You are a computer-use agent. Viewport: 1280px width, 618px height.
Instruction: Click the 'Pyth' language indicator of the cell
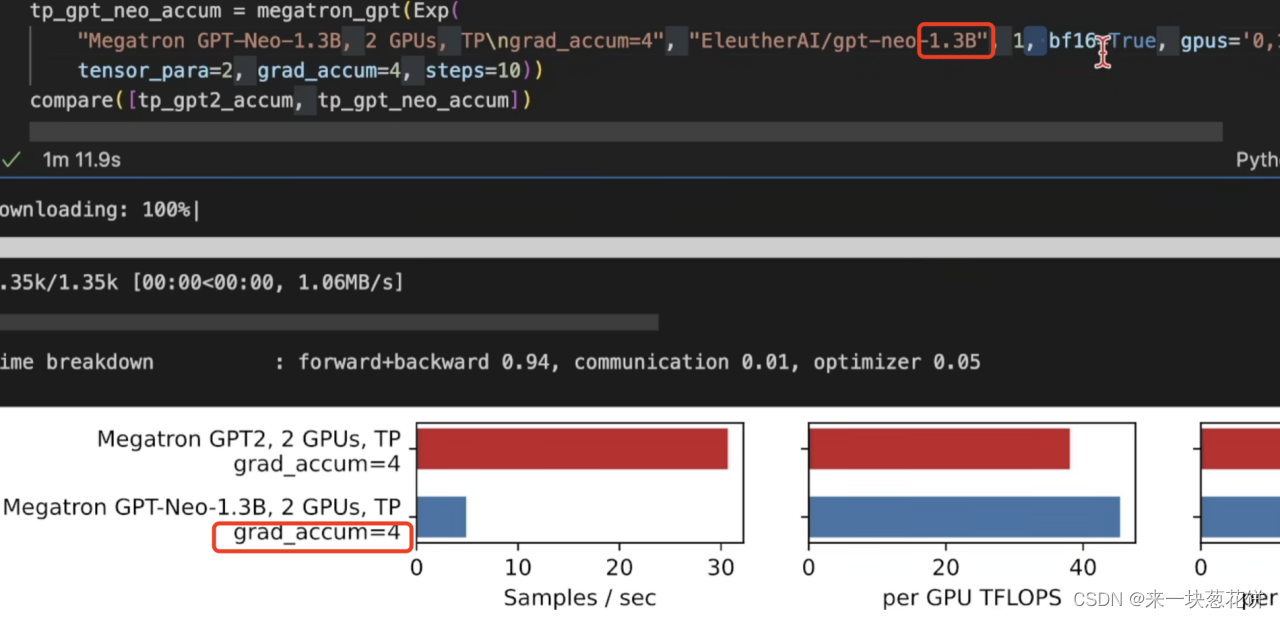pyautogui.click(x=1258, y=160)
